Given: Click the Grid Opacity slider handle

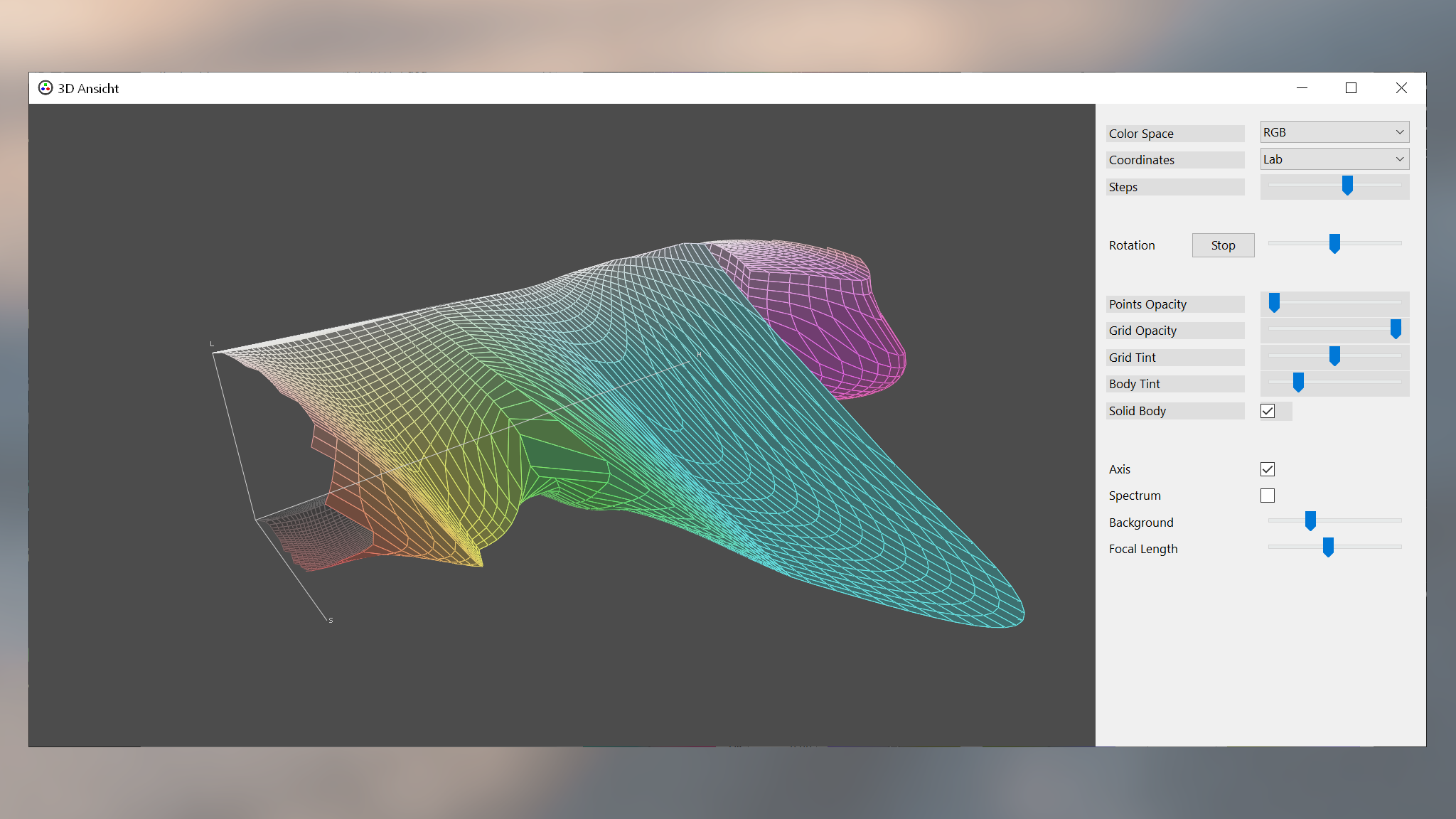Looking at the screenshot, I should tap(1396, 329).
